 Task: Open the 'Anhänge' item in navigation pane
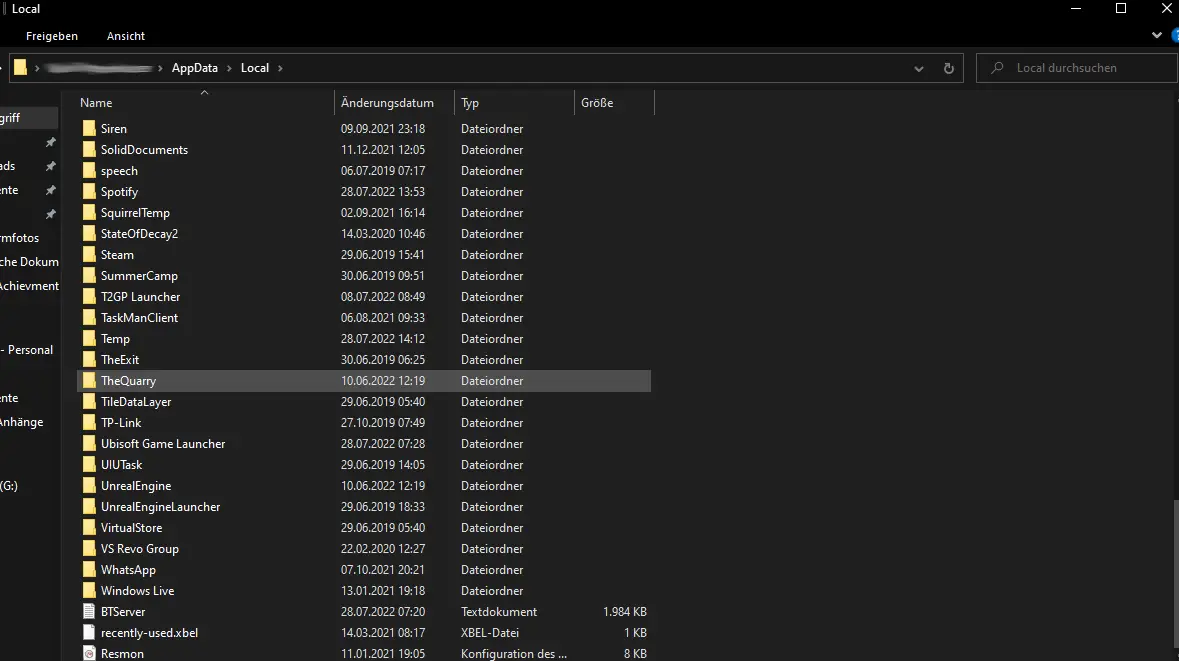[22, 422]
